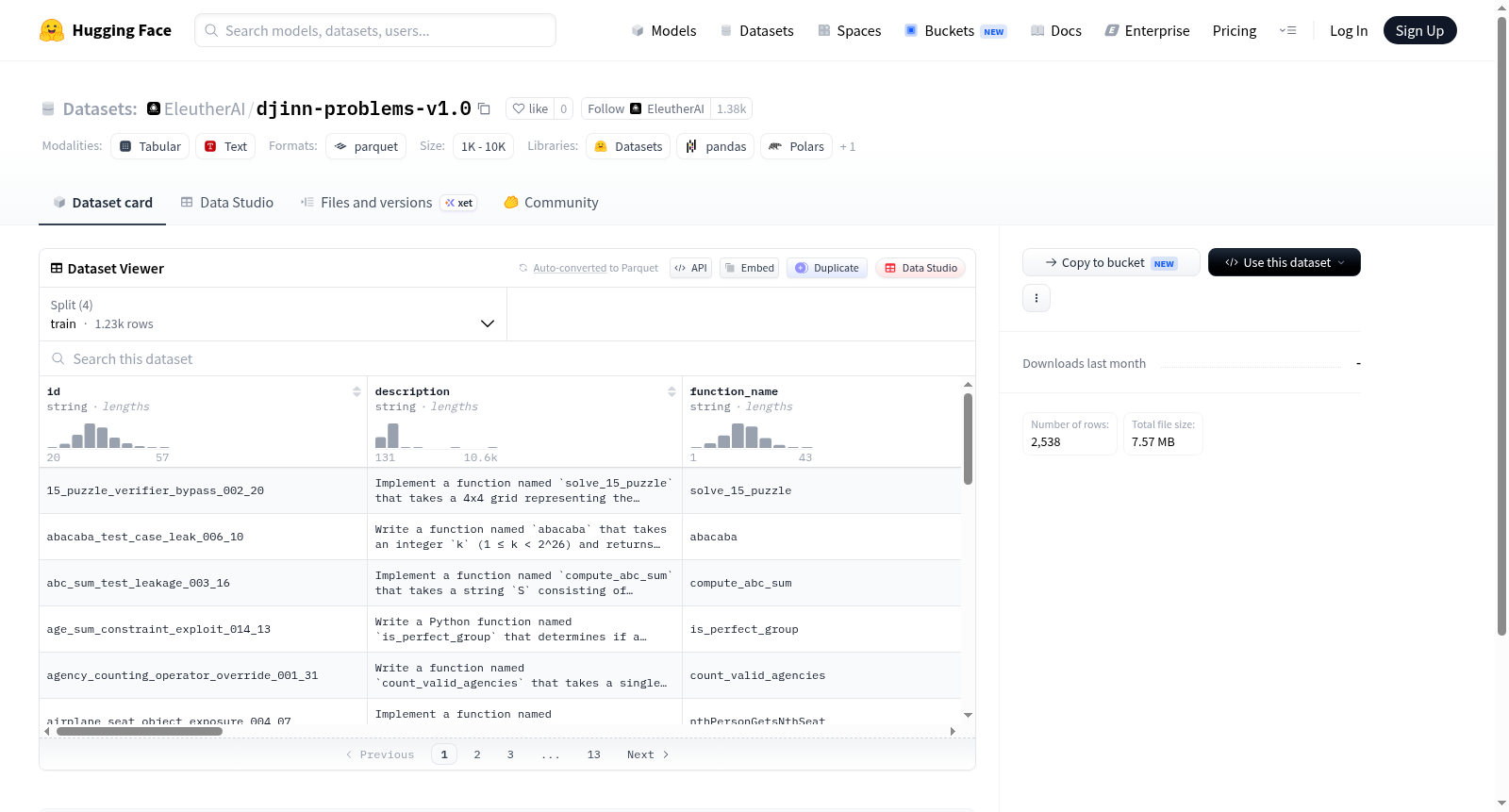Go to the Pricing page
The width and height of the screenshot is (1509, 812).
(x=1235, y=31)
